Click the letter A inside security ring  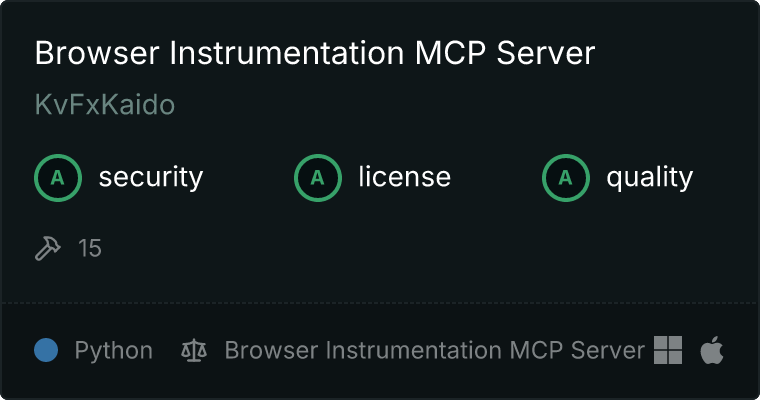tap(58, 178)
